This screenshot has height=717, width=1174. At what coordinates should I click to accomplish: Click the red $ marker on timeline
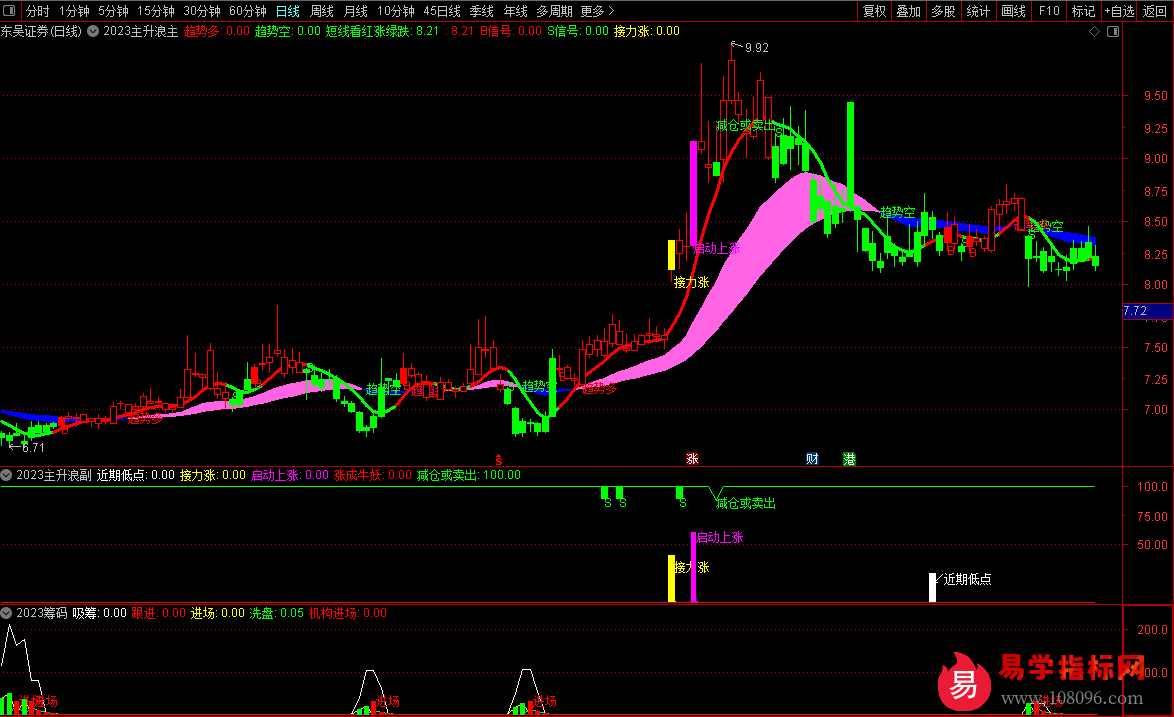point(498,459)
